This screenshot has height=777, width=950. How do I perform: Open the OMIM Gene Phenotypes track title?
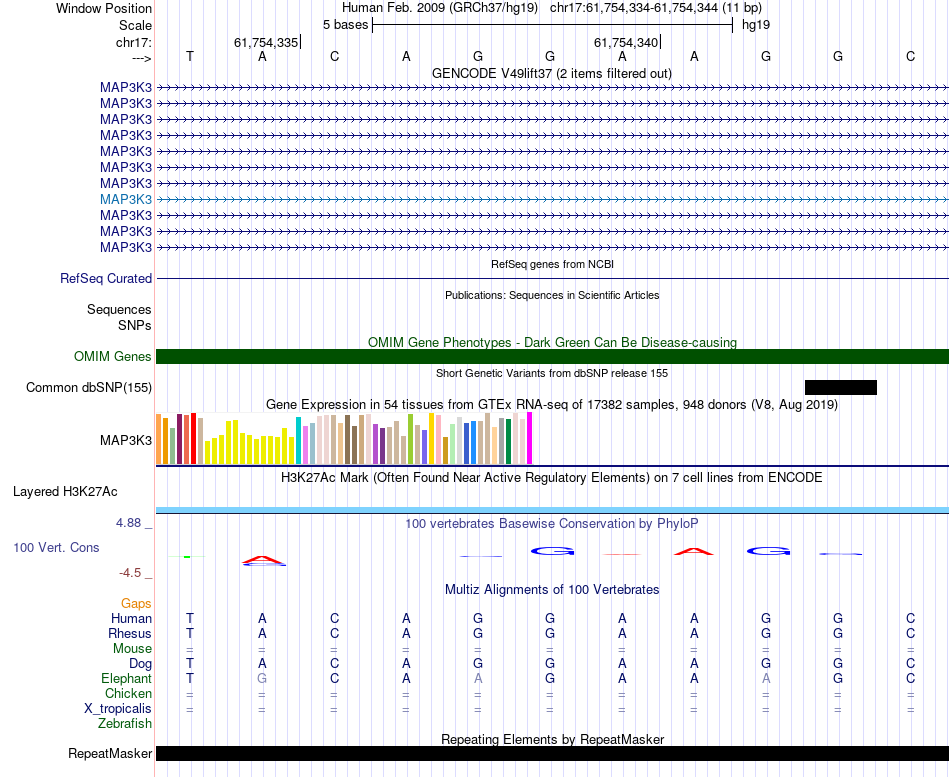[x=552, y=342]
